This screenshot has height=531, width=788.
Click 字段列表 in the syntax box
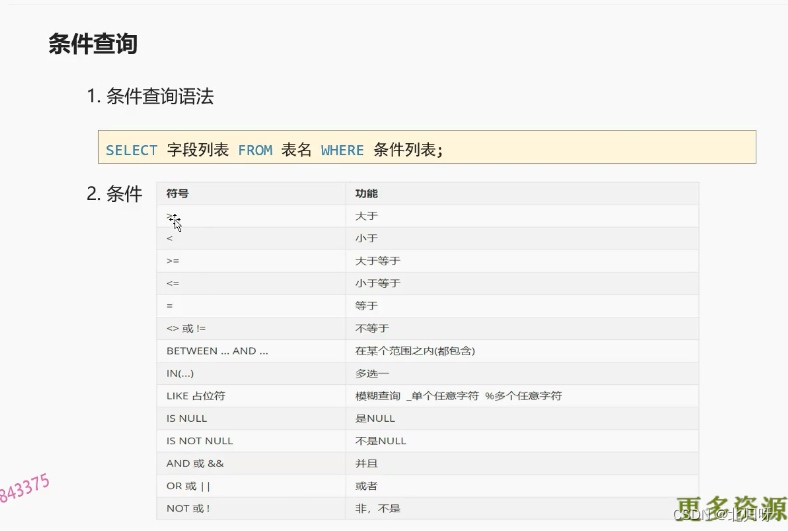click(x=198, y=150)
